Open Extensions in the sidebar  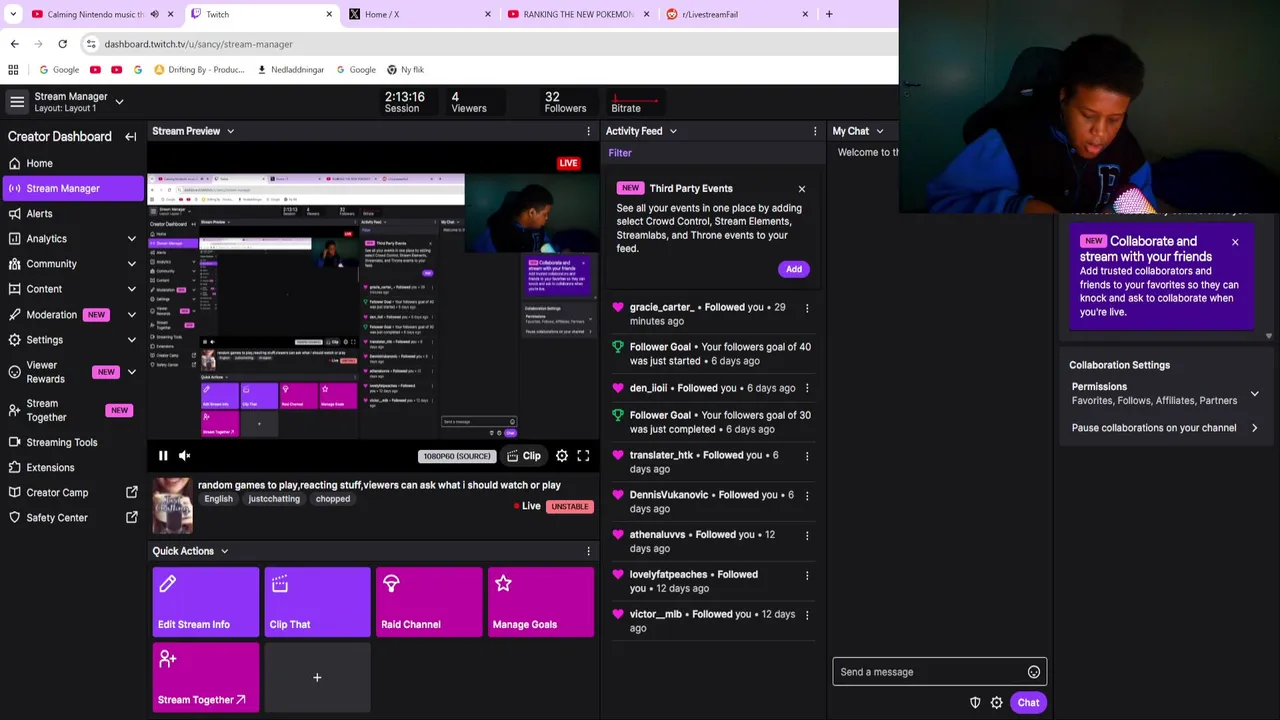pos(72,467)
